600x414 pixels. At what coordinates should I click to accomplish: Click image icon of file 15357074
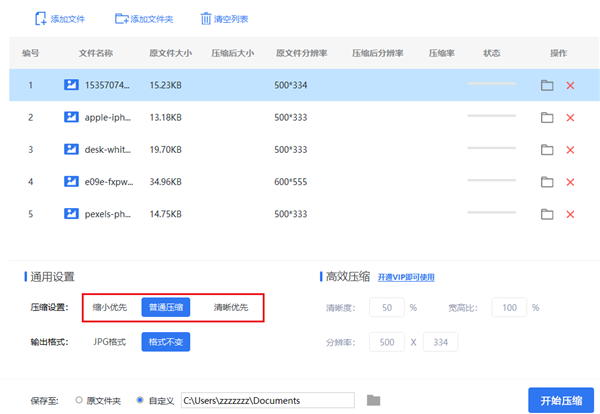click(71, 85)
